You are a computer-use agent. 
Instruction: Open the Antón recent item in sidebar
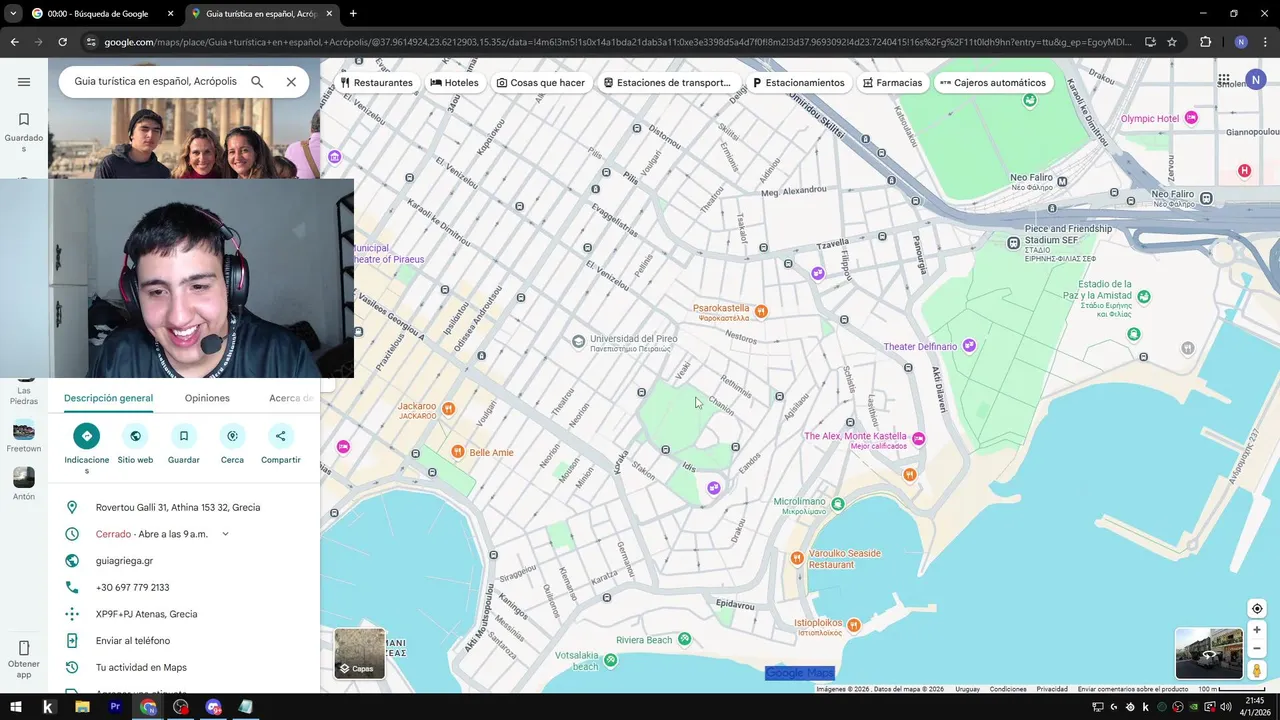(x=24, y=484)
